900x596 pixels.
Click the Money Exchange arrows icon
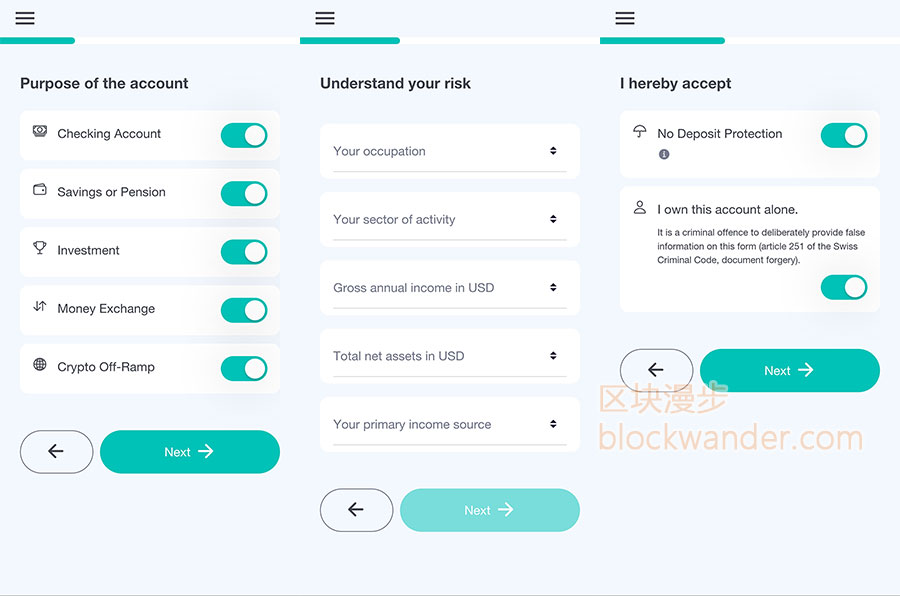point(40,306)
